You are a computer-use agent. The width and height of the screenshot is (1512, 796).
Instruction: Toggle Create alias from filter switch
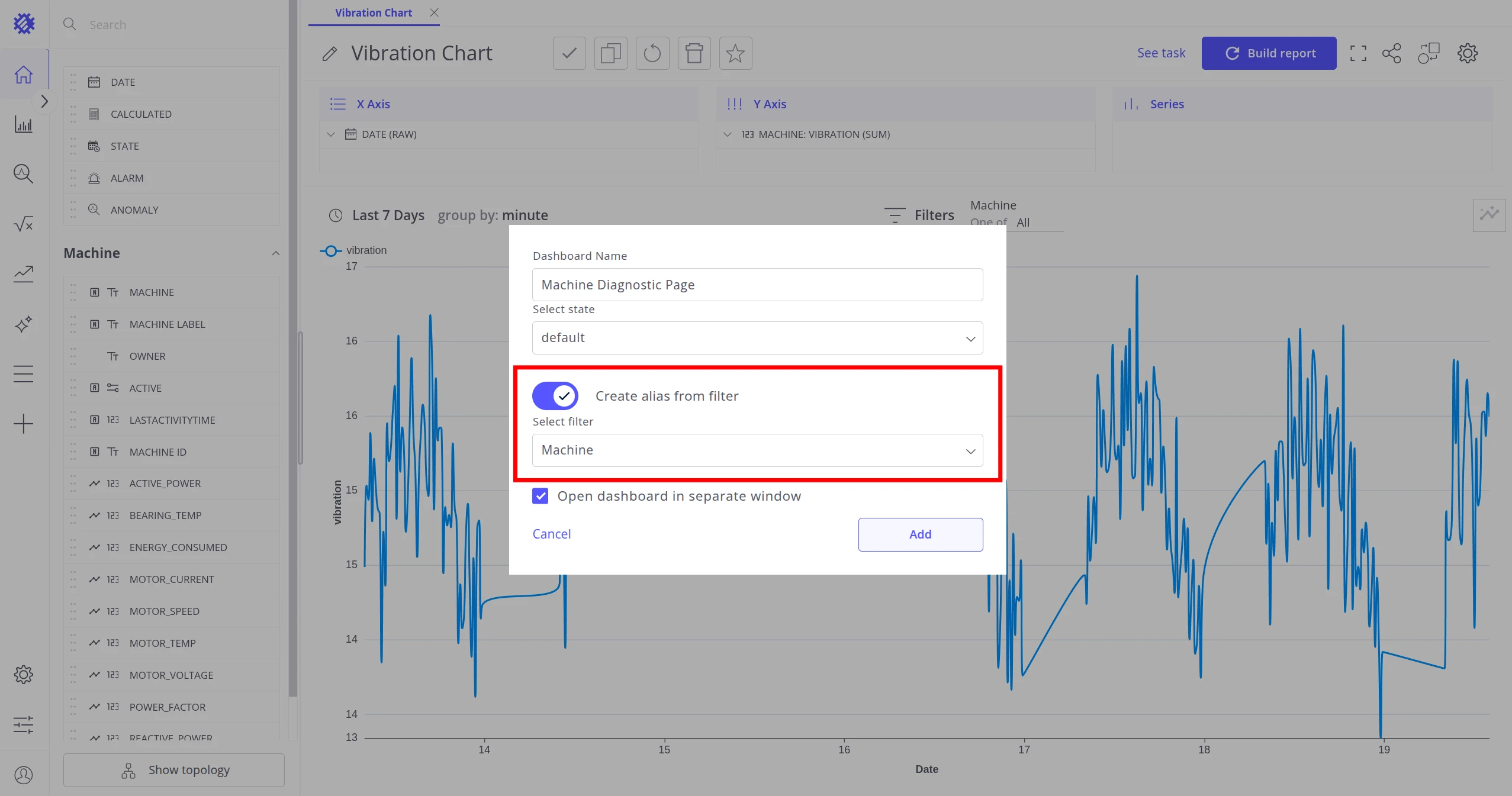pos(555,396)
